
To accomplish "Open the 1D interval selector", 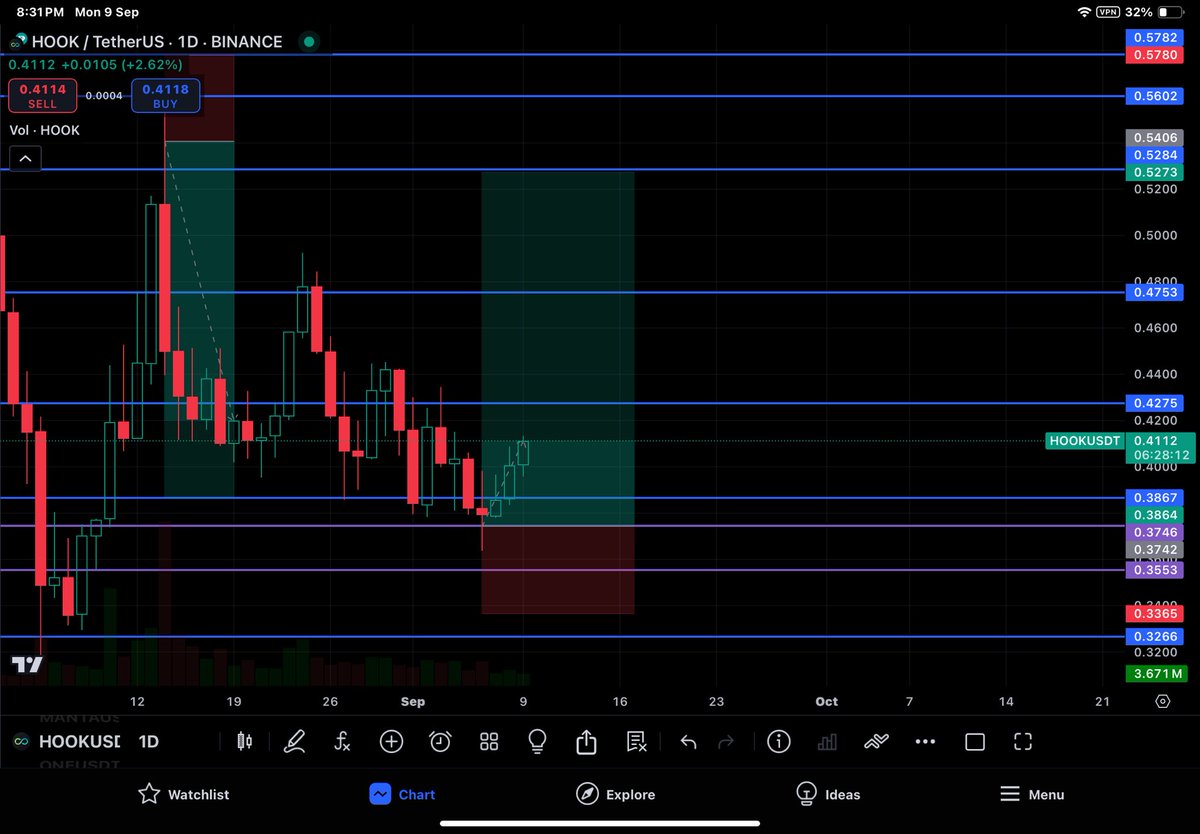I will coord(148,742).
